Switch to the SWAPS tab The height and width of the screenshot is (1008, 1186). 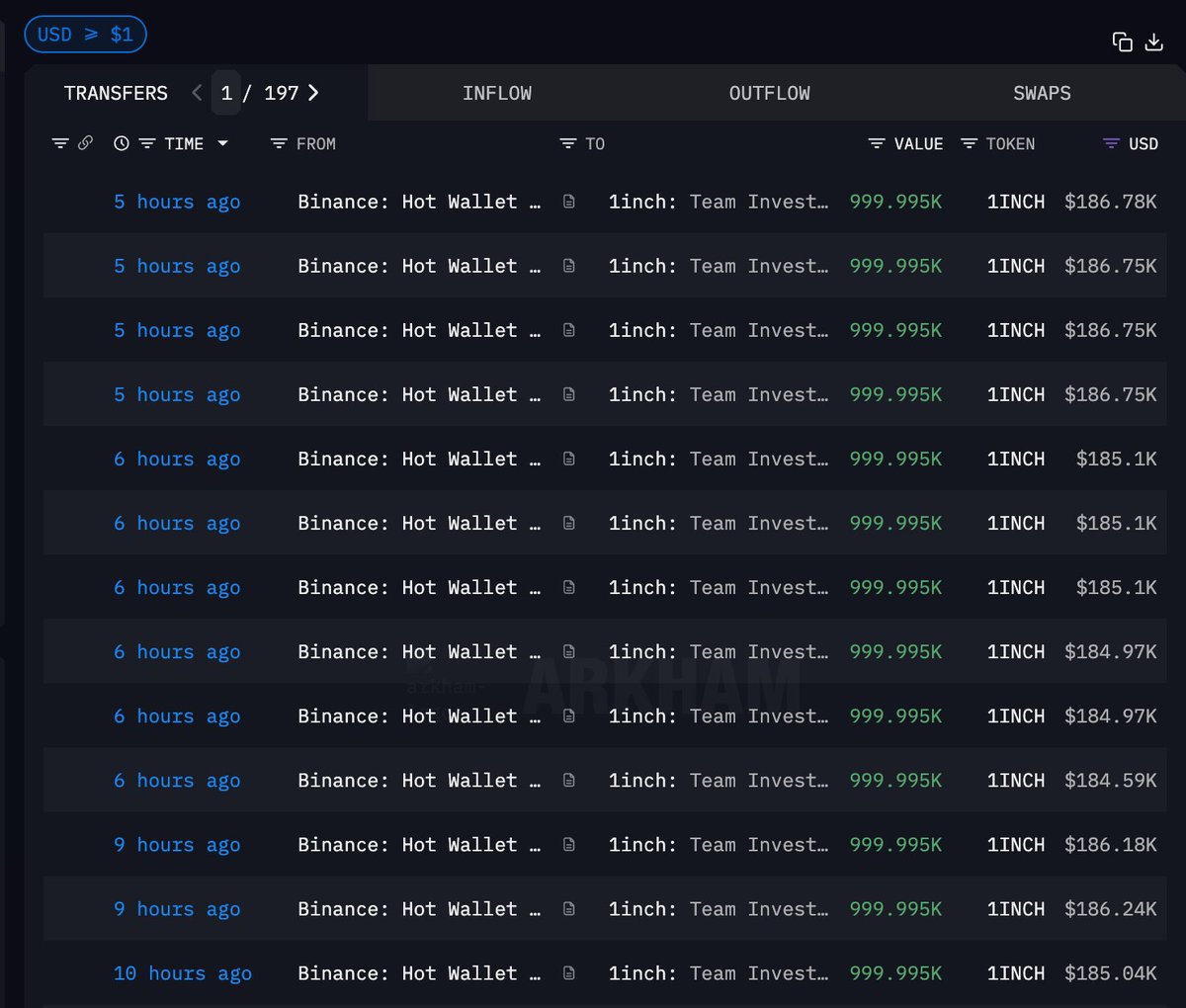[x=1042, y=93]
